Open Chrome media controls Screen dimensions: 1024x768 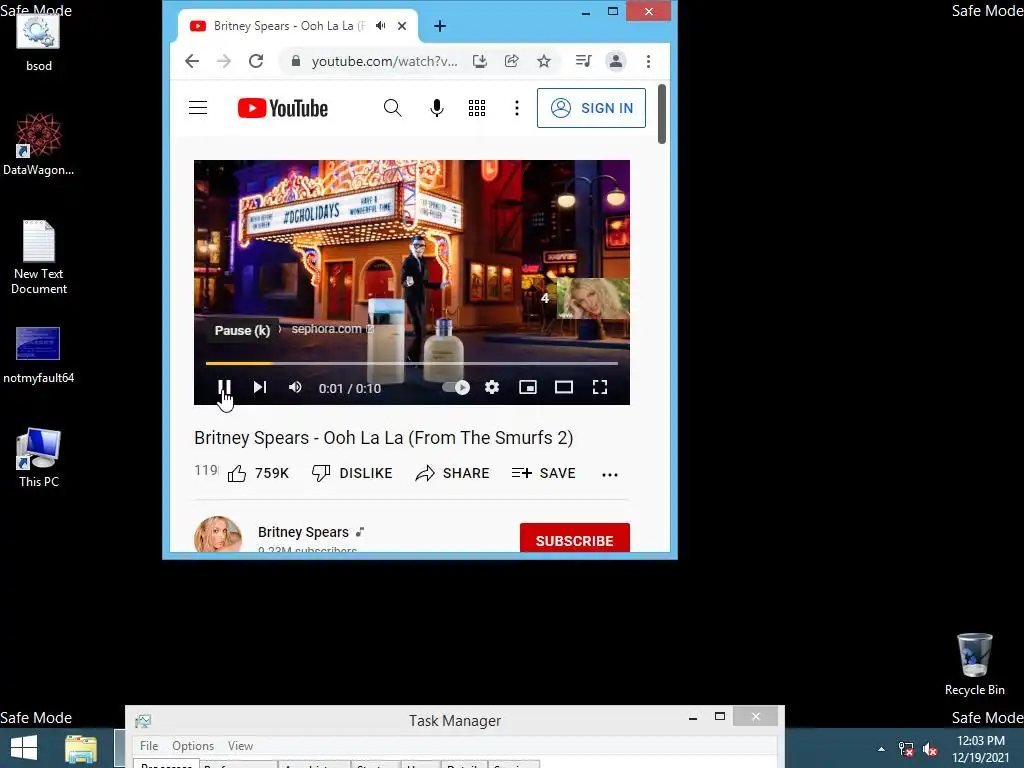pyautogui.click(x=583, y=61)
